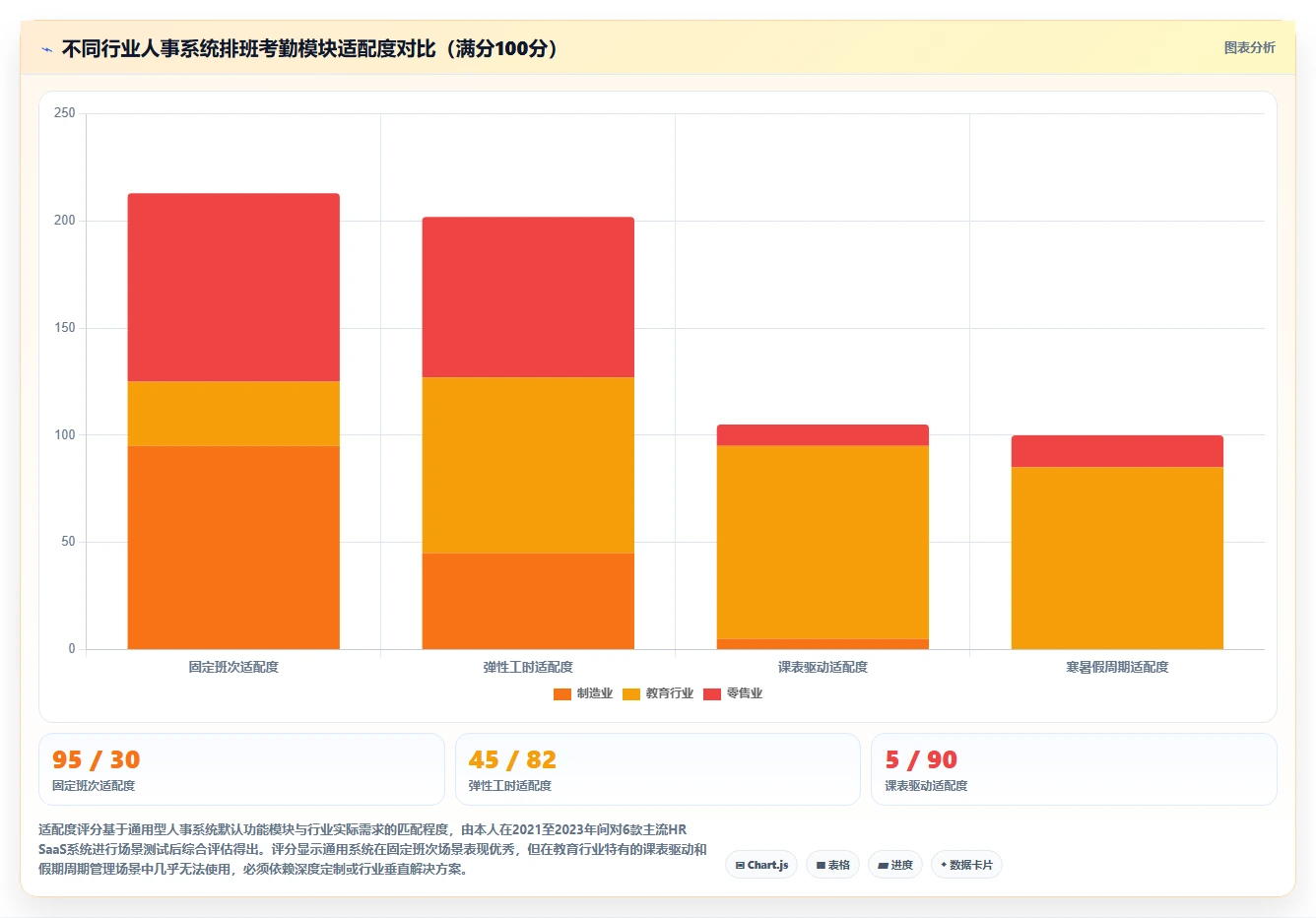This screenshot has height=918, width=1316.
Task: Toggle the 制造业 legend item
Action: [x=583, y=693]
